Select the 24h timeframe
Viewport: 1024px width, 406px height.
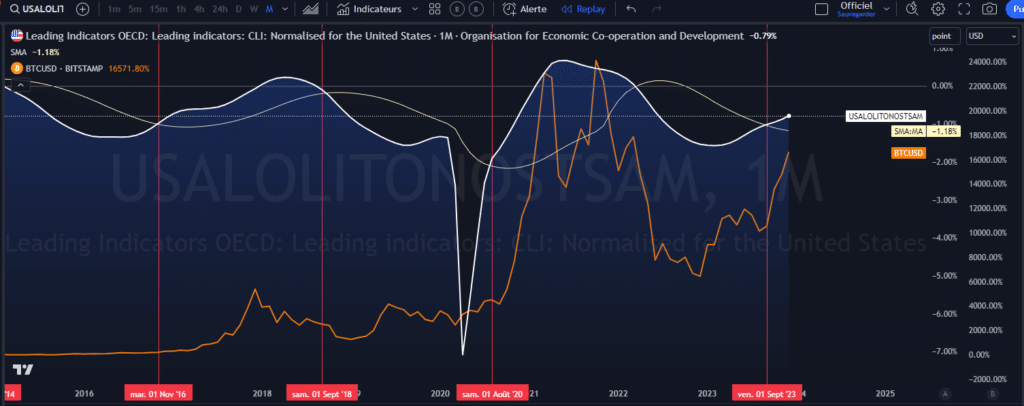tap(219, 9)
